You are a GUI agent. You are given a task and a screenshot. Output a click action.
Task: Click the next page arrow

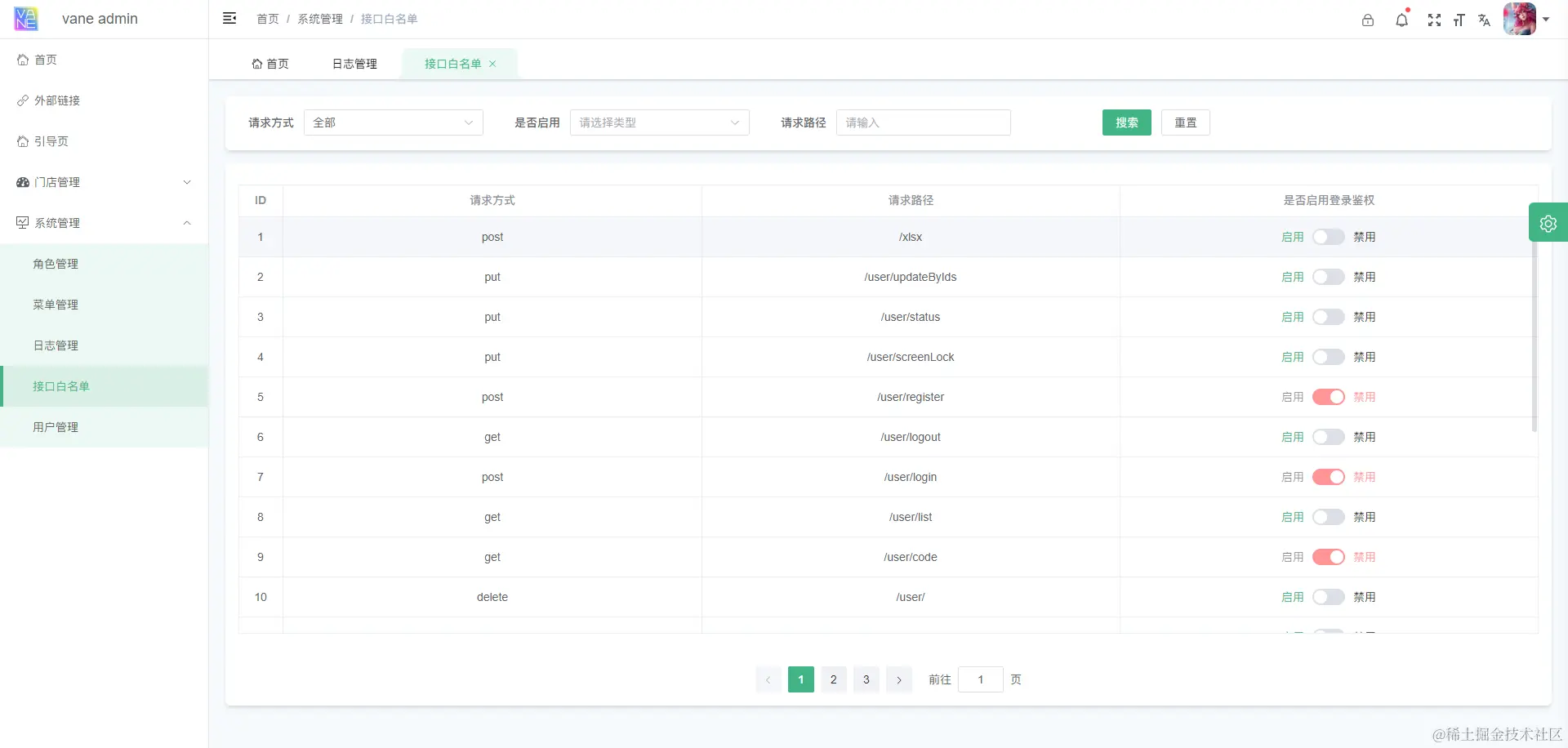(899, 679)
